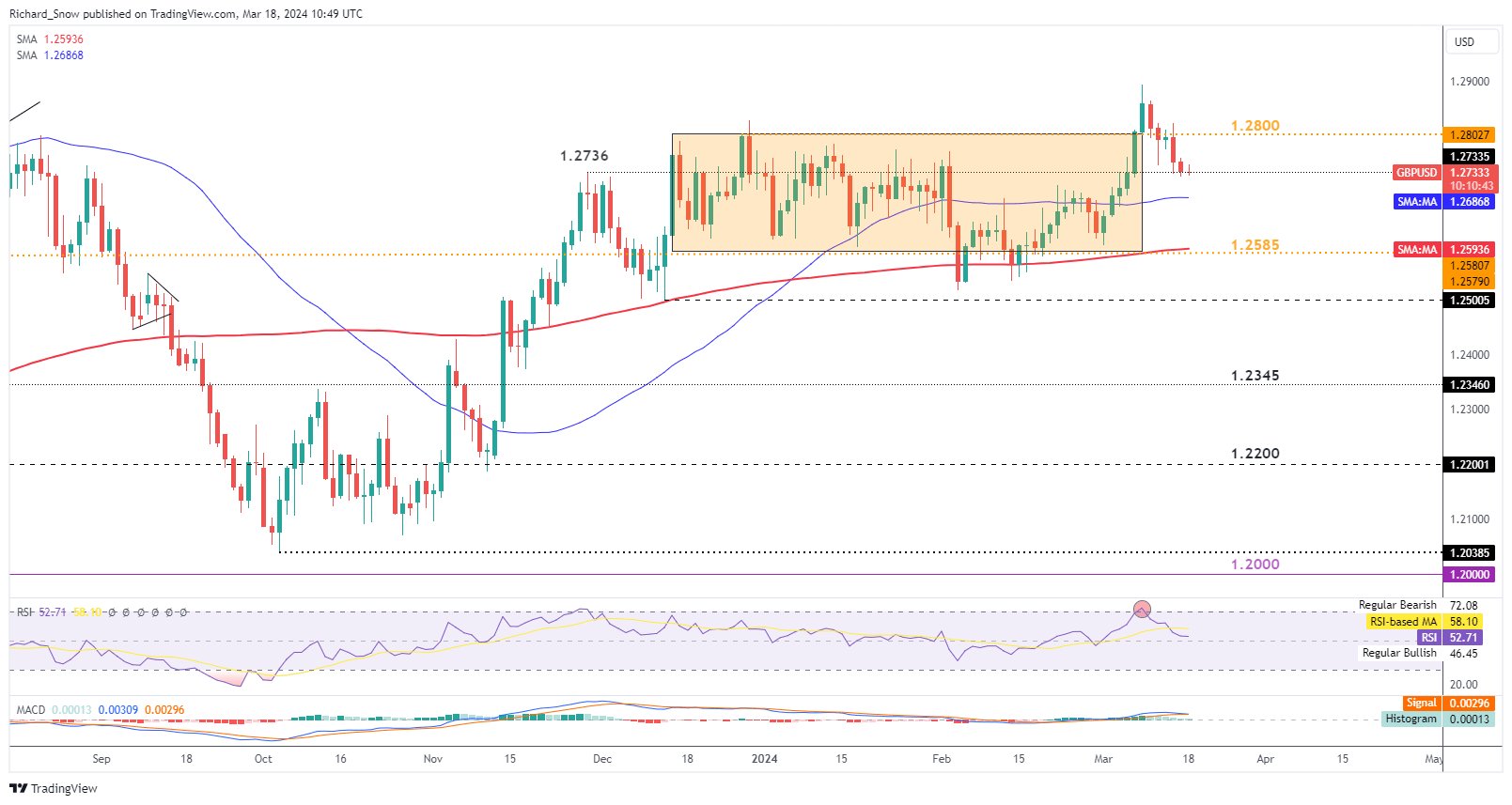The image size is (1512, 805).
Task: Click the red 1.27333 last price tag
Action: (1469, 173)
